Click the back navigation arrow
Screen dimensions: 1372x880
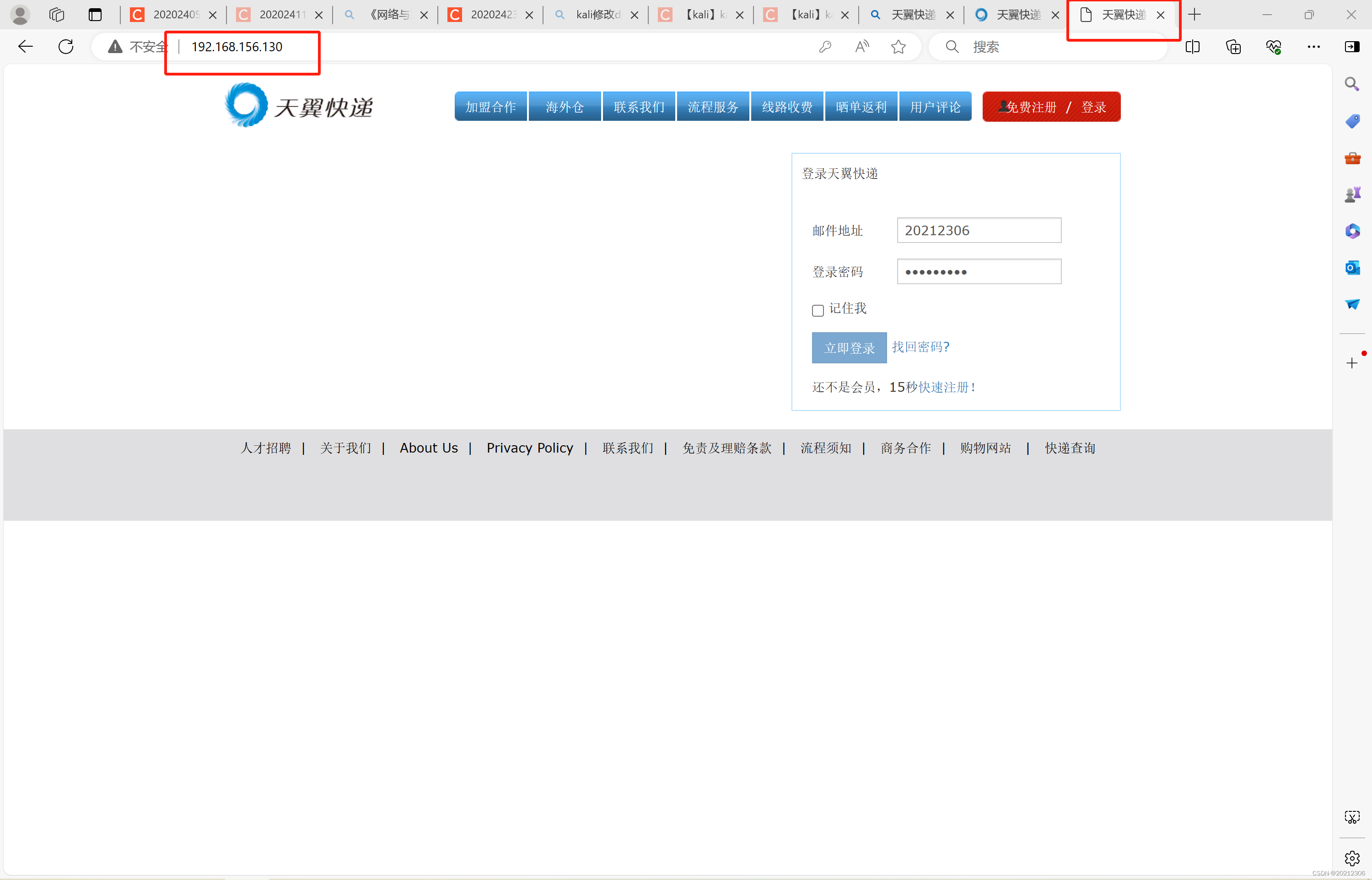tap(26, 46)
